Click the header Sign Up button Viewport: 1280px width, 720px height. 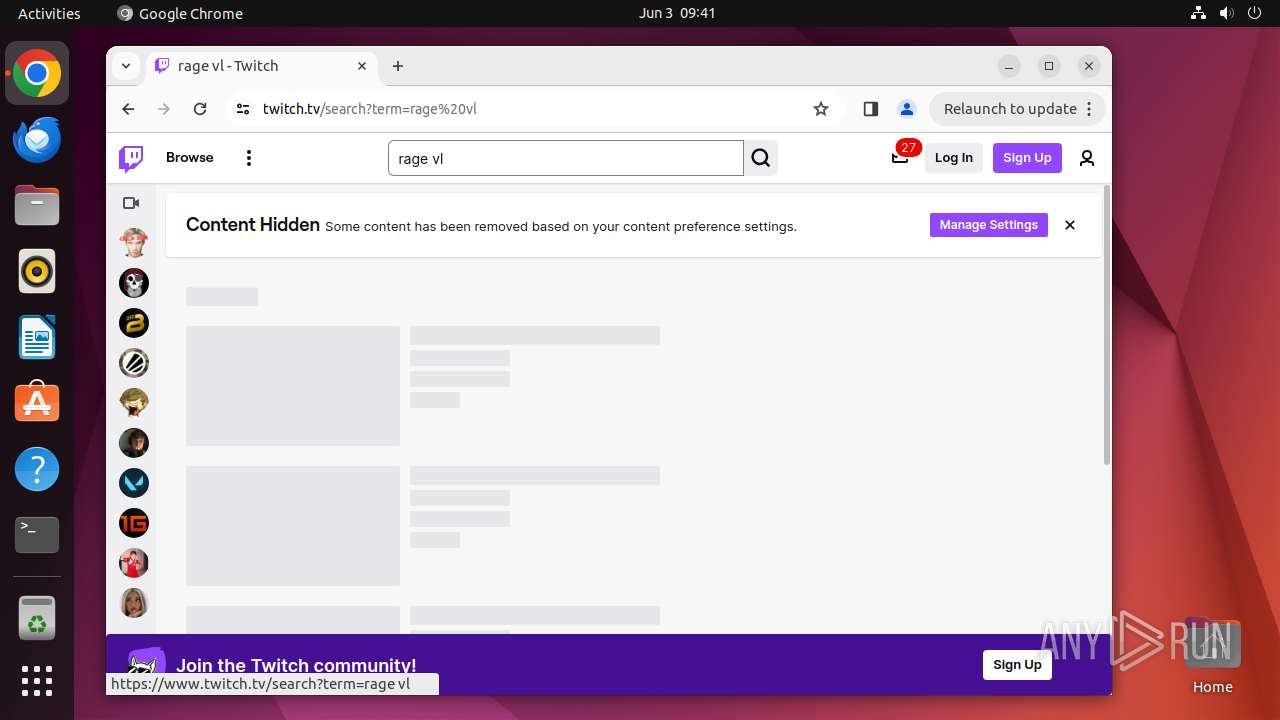pyautogui.click(x=1027, y=158)
